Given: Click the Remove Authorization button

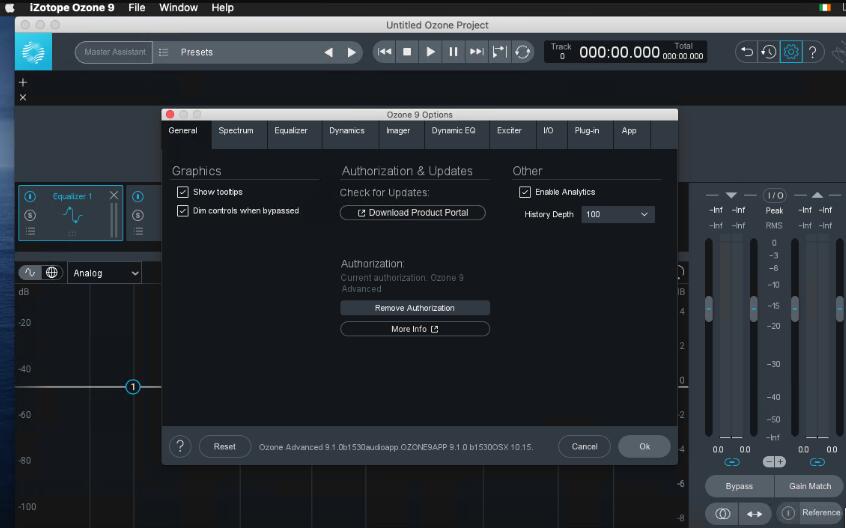Looking at the screenshot, I should (415, 308).
